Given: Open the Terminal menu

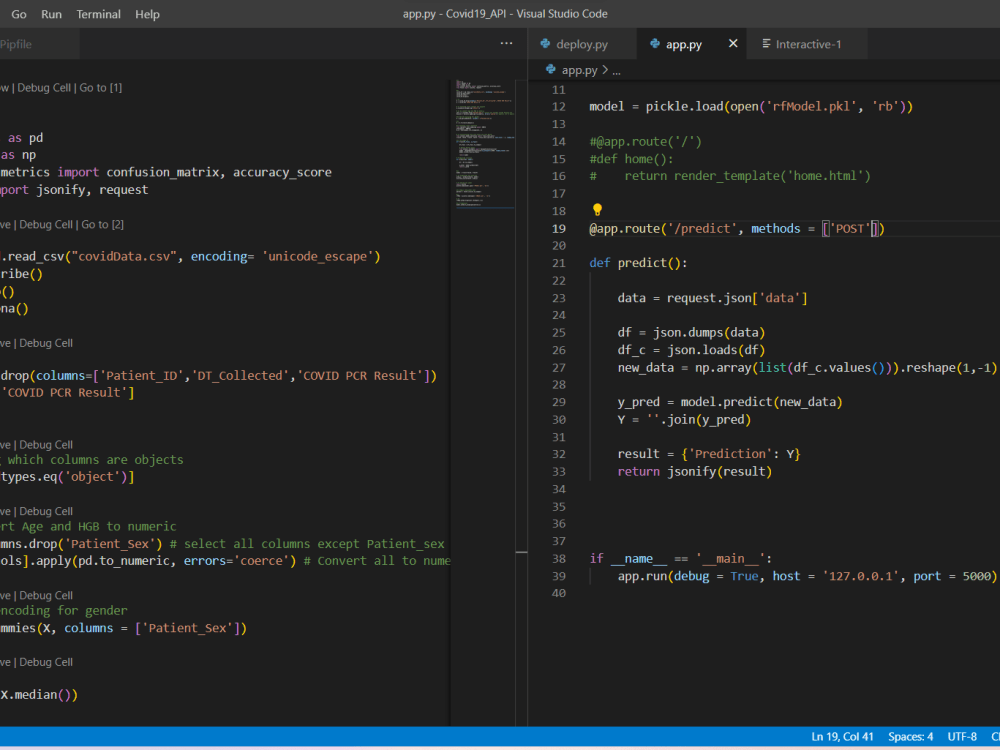Looking at the screenshot, I should [97, 14].
